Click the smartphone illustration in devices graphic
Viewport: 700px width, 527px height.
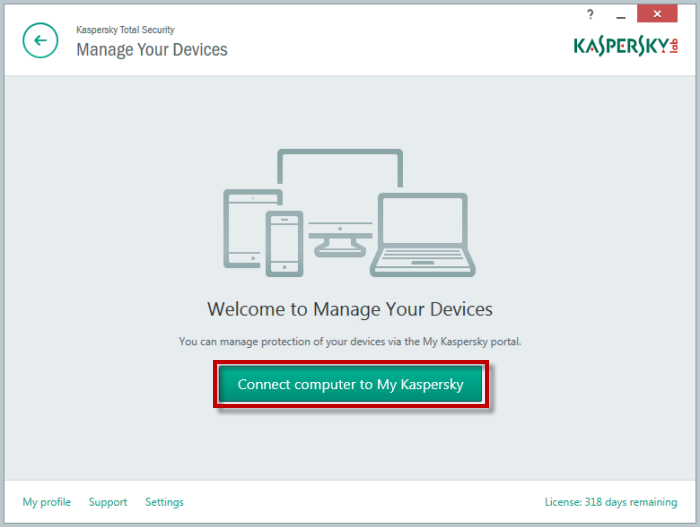coord(284,244)
